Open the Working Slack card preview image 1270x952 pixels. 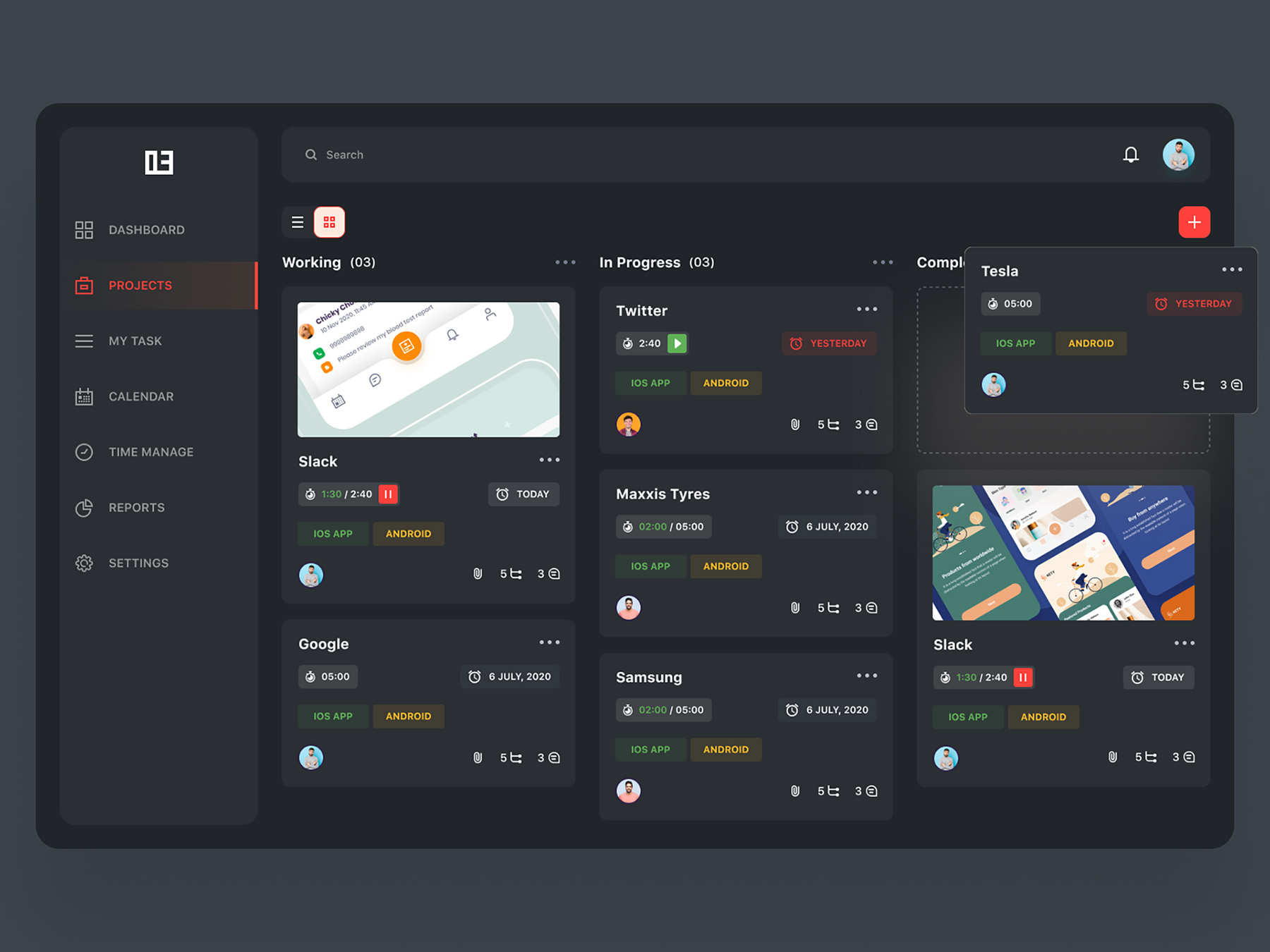tap(428, 370)
